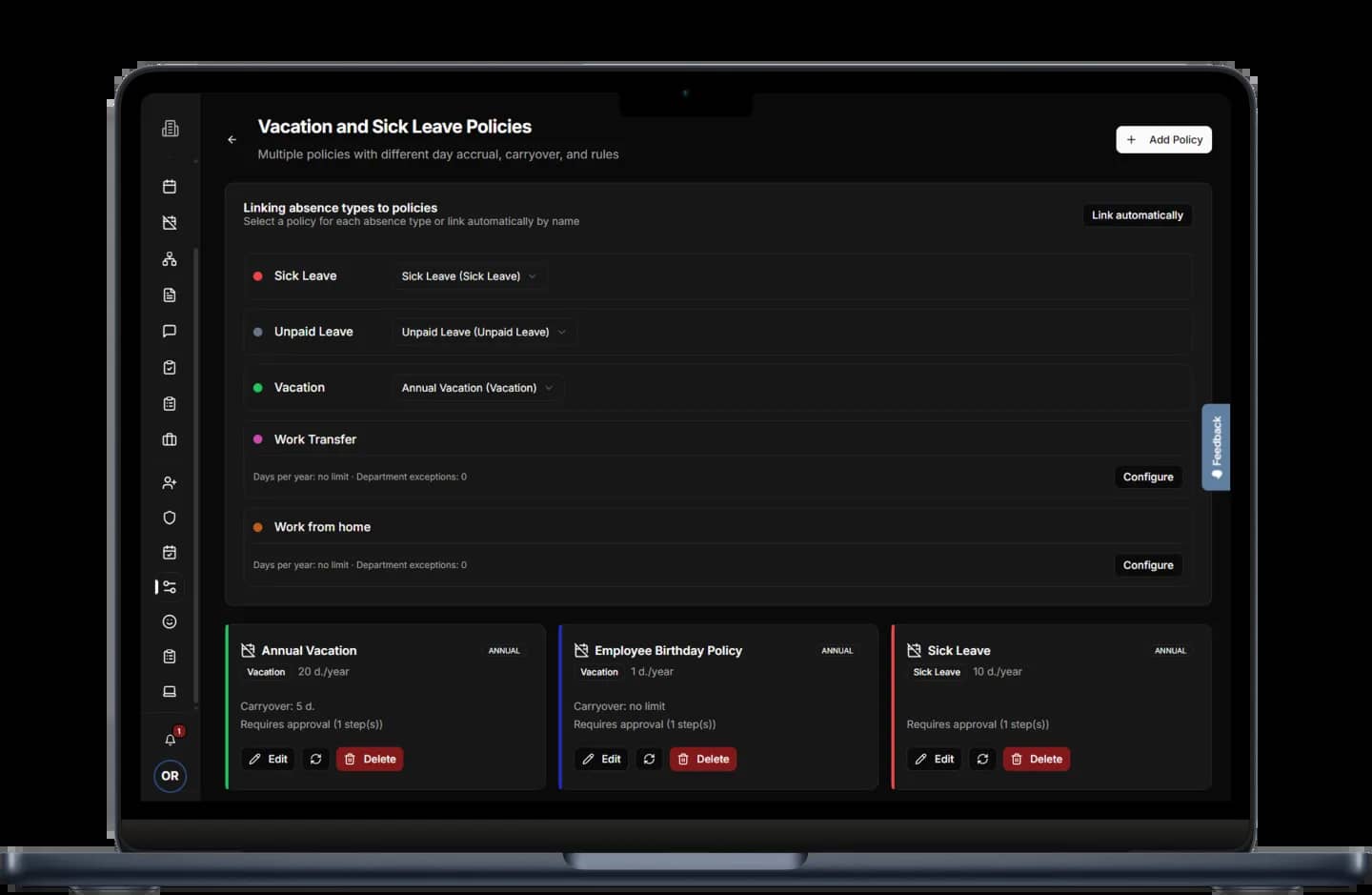The image size is (1372, 895).
Task: Open the Sick Leave policy dropdown
Action: (469, 276)
